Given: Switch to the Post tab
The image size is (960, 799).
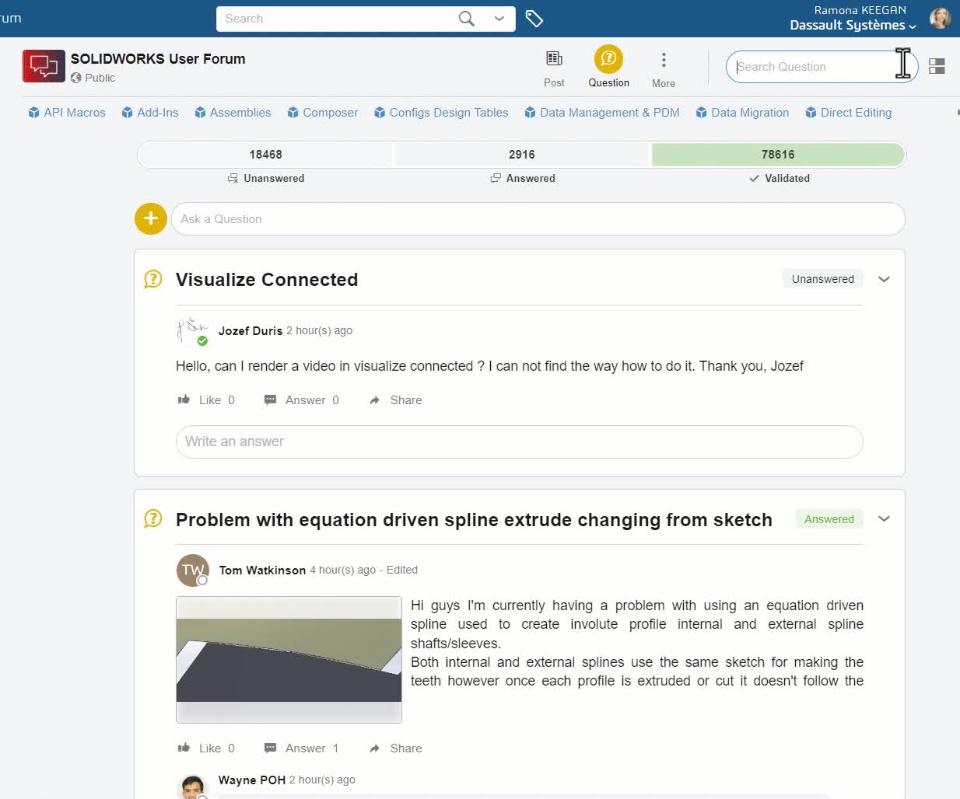Looking at the screenshot, I should (x=553, y=68).
